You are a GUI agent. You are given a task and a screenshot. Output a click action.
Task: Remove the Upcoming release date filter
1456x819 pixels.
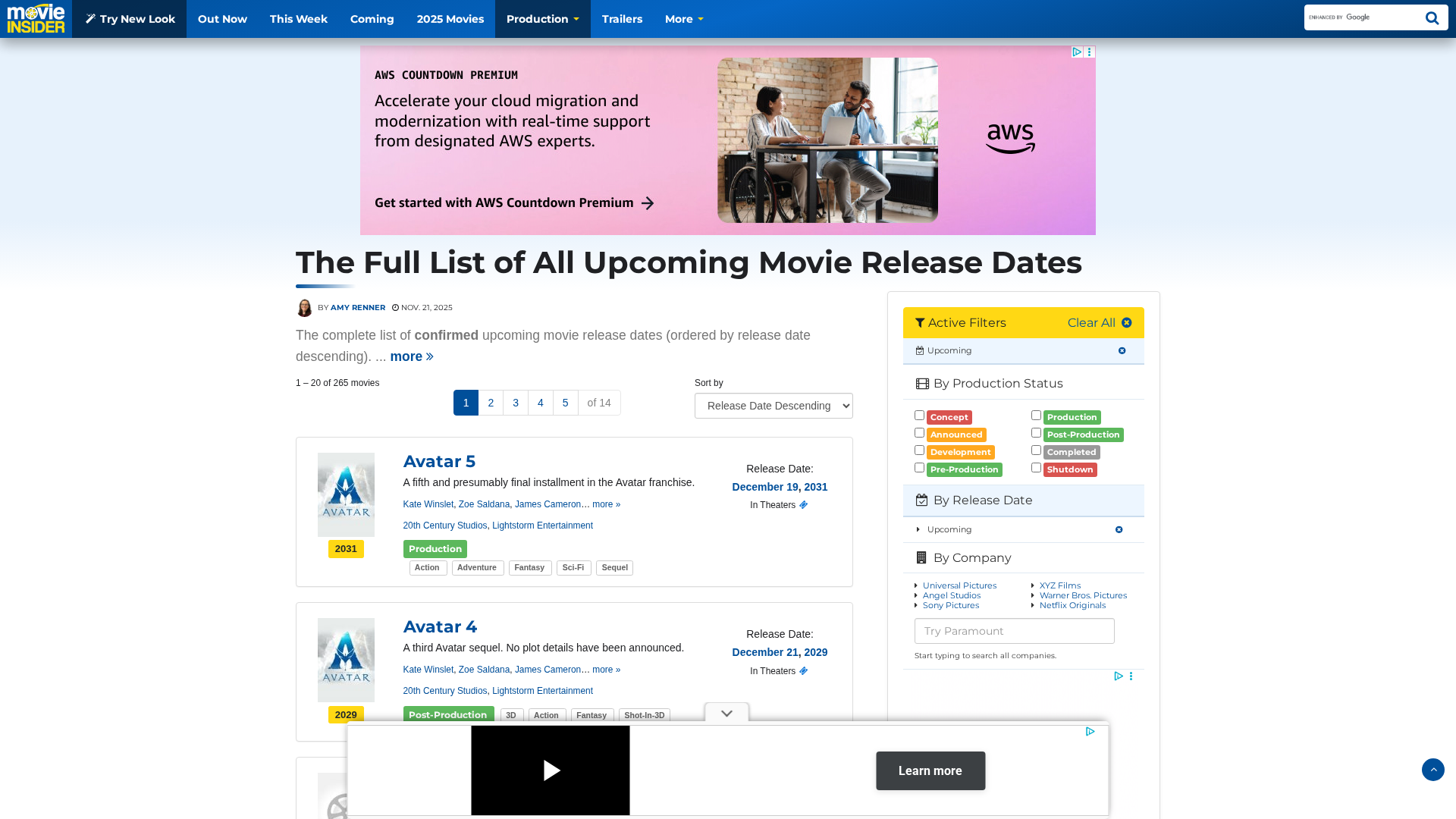tap(1119, 530)
